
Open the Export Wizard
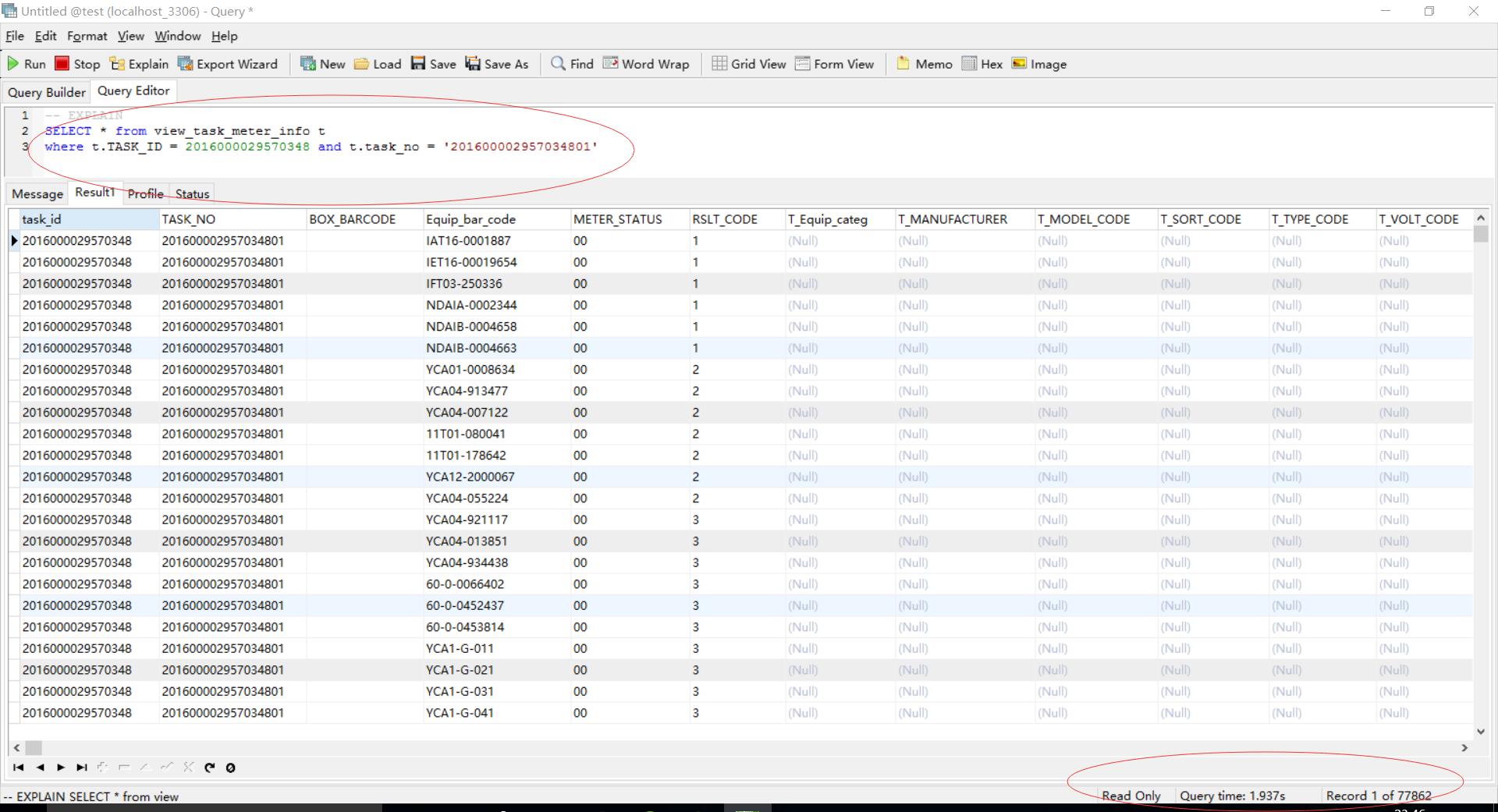(x=227, y=64)
